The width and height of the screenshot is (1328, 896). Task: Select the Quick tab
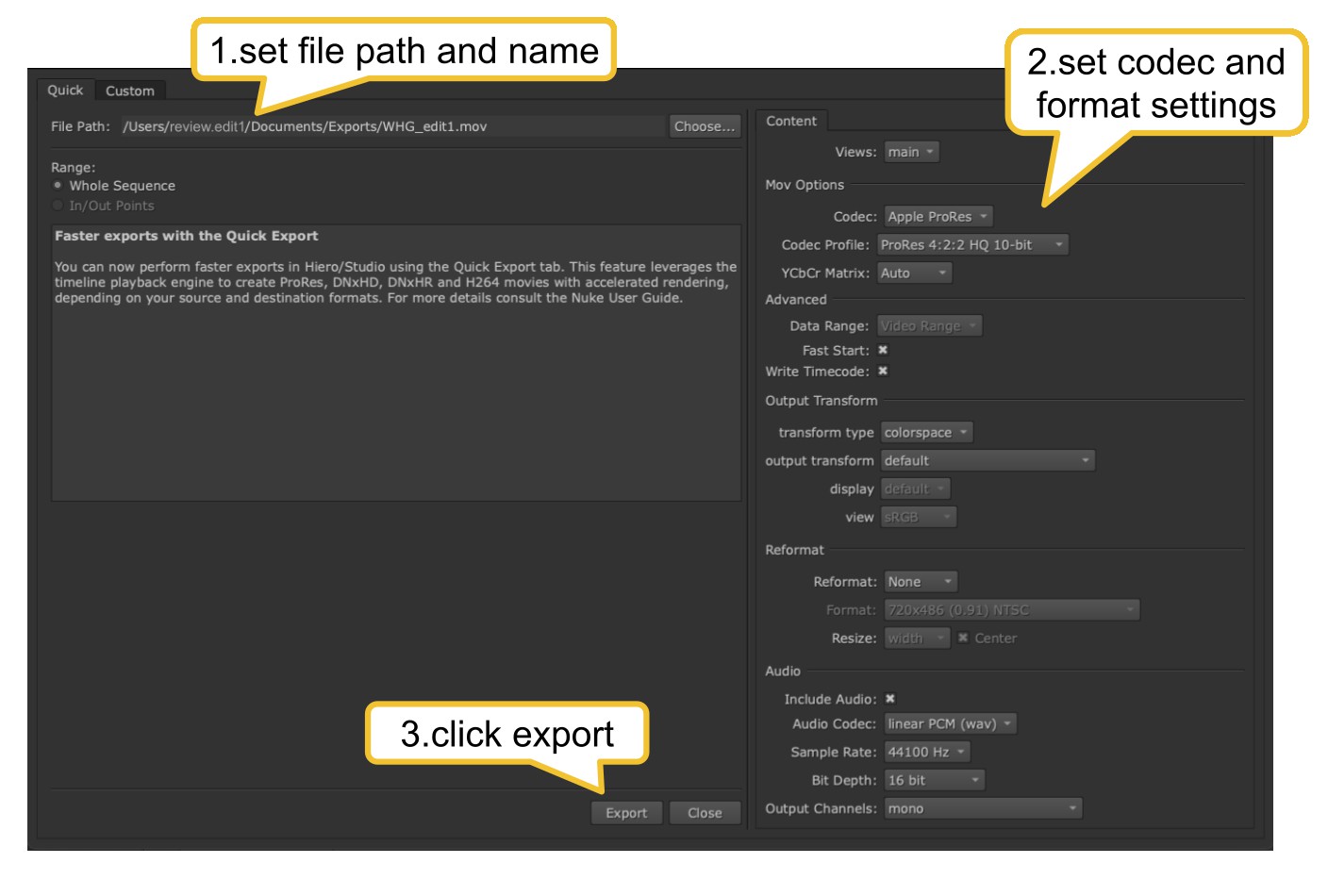(x=65, y=91)
